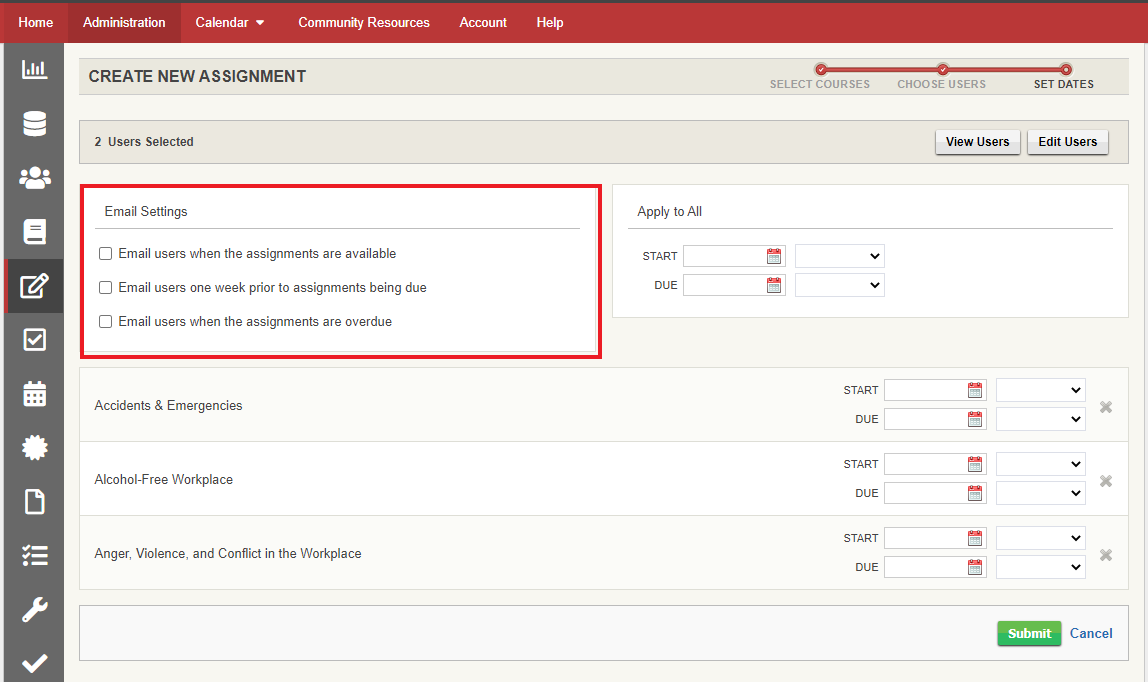Enable emailing users when assignments are overdue
Screen dimensions: 1148x682
click(105, 321)
